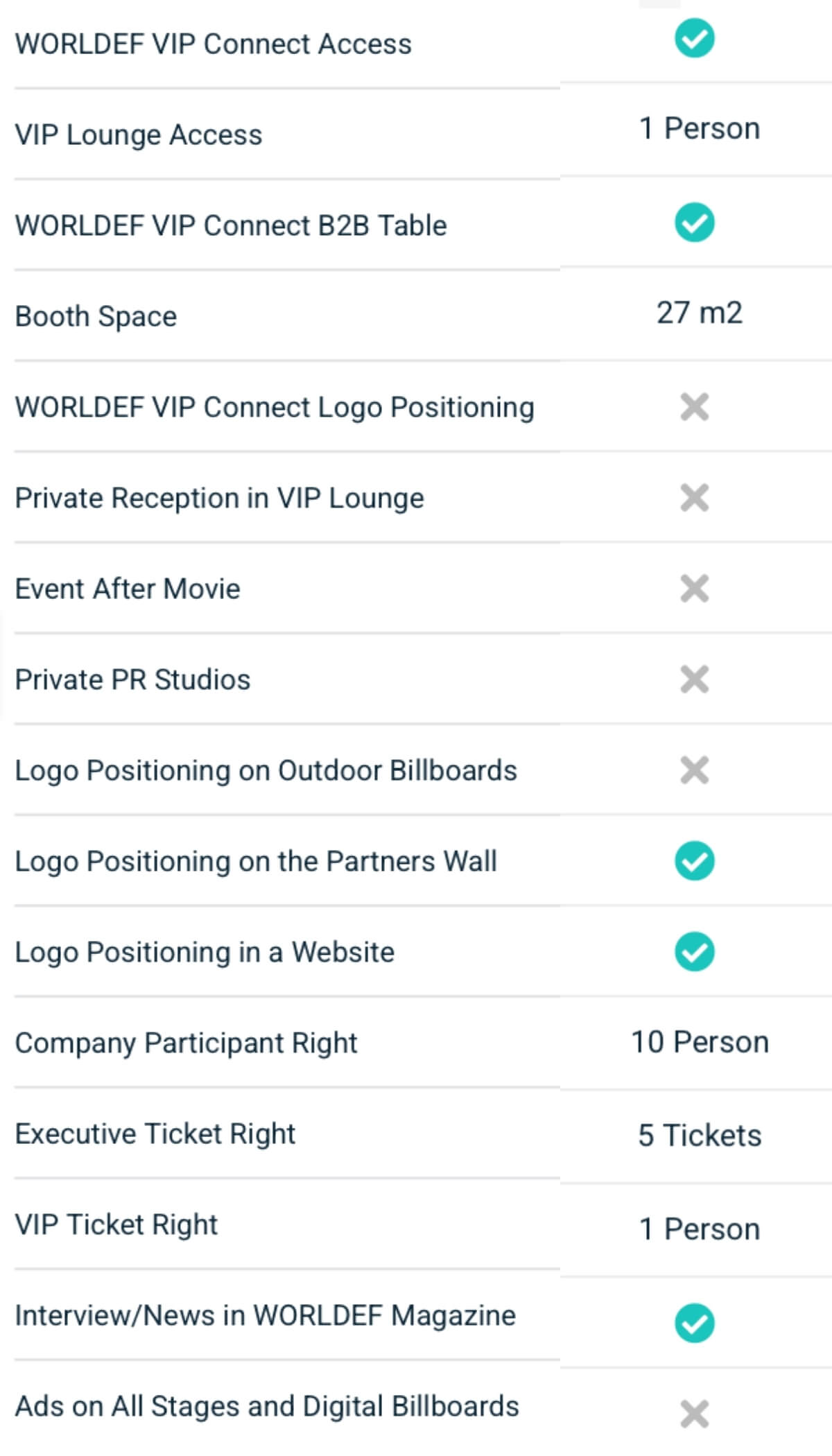Select the VIP Lounge Access label
The width and height of the screenshot is (832, 1456).
[139, 135]
